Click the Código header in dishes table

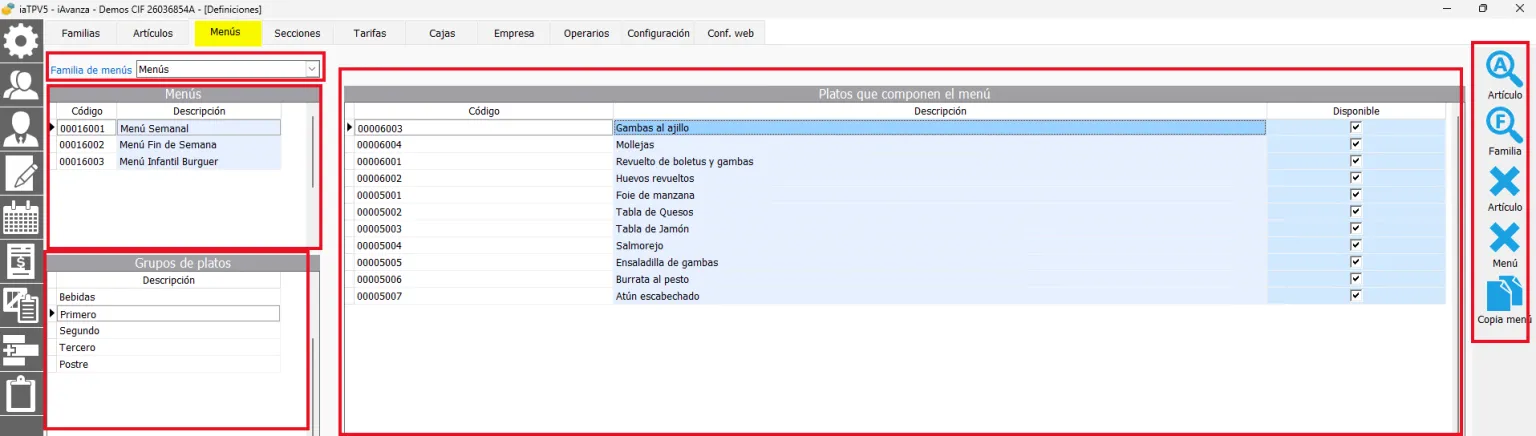click(484, 111)
